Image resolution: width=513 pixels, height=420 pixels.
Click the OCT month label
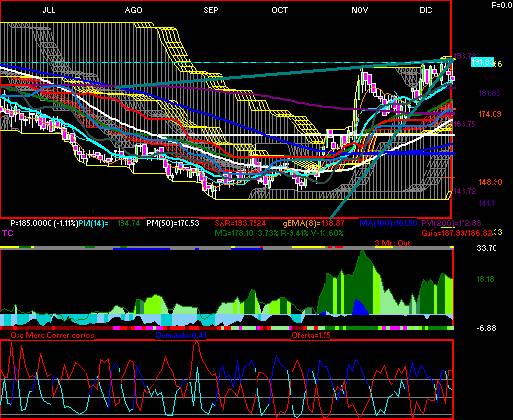tap(279, 10)
